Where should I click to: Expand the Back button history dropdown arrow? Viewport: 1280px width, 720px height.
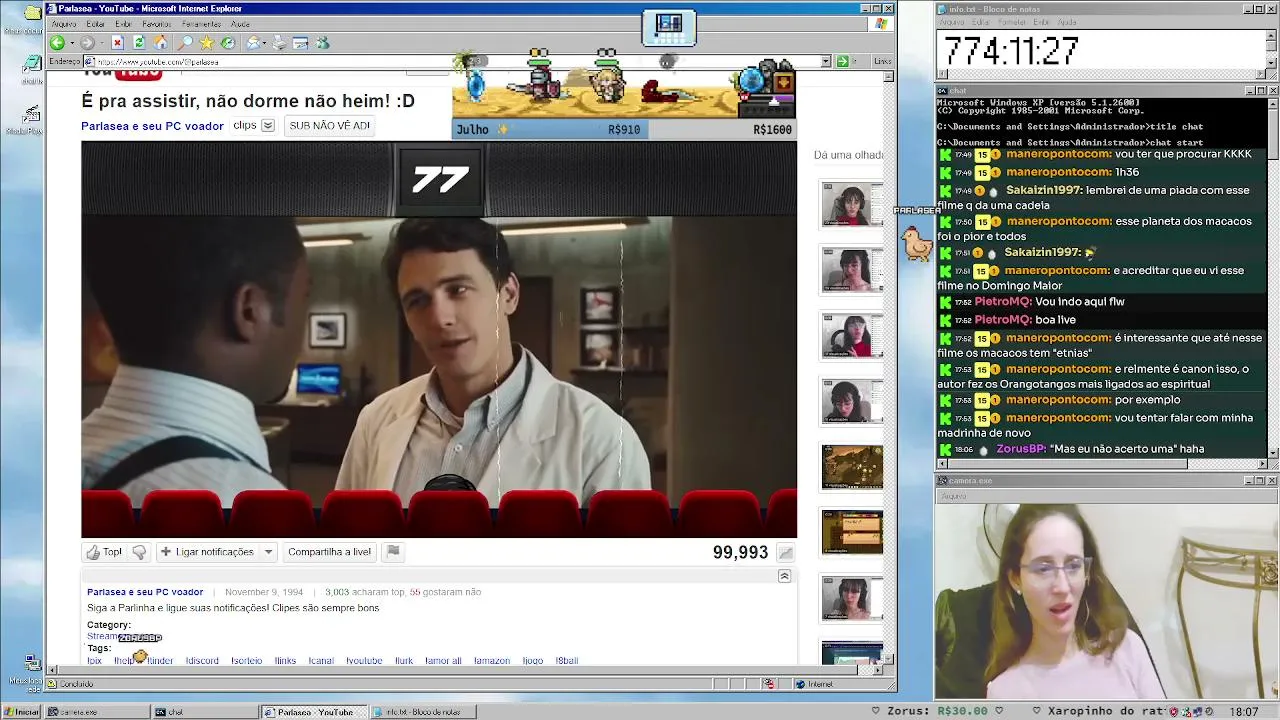[71, 43]
